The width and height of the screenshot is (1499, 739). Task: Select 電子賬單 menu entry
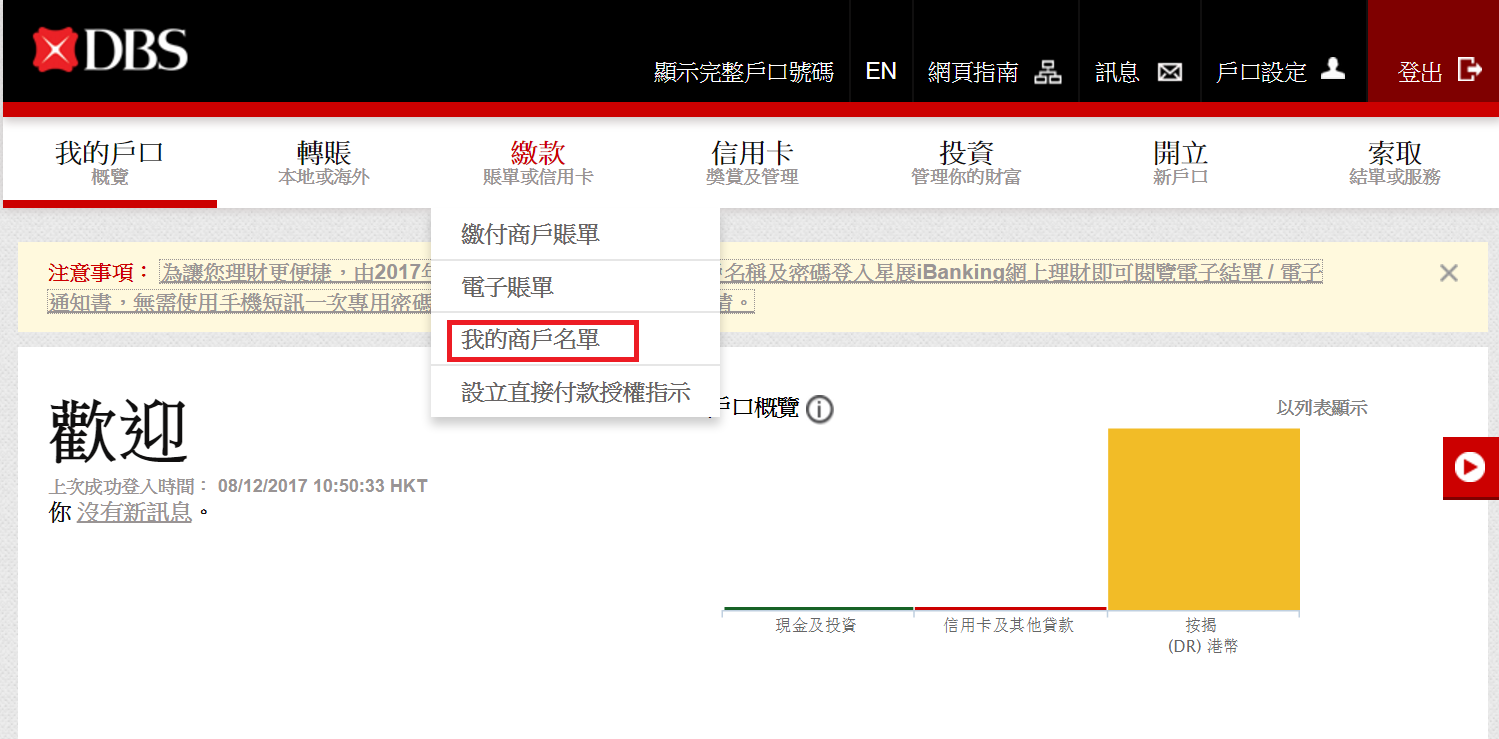508,288
